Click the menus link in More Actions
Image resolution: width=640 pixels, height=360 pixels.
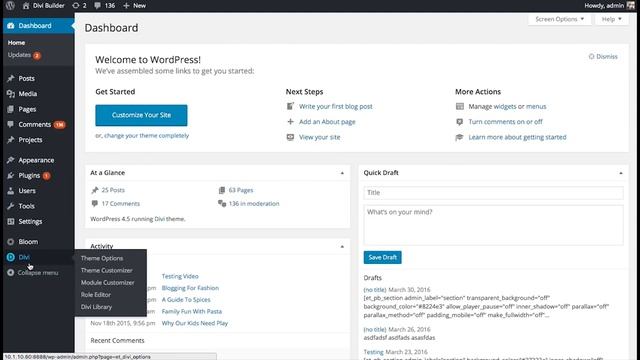tap(536, 107)
